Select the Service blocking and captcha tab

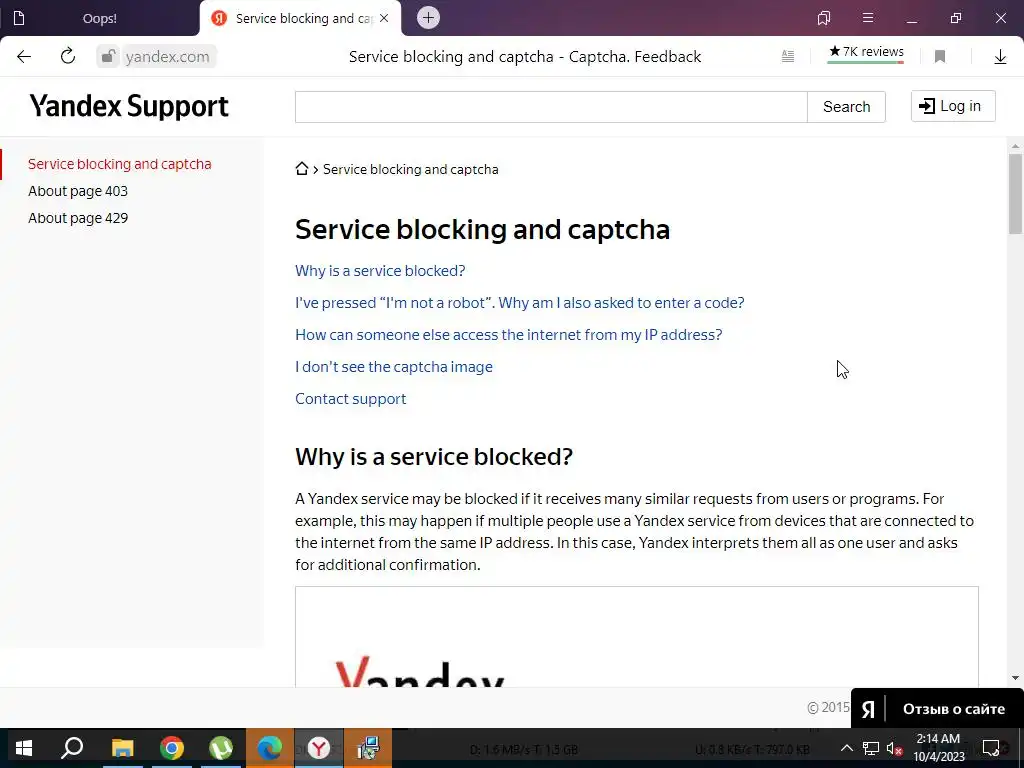tap(300, 18)
